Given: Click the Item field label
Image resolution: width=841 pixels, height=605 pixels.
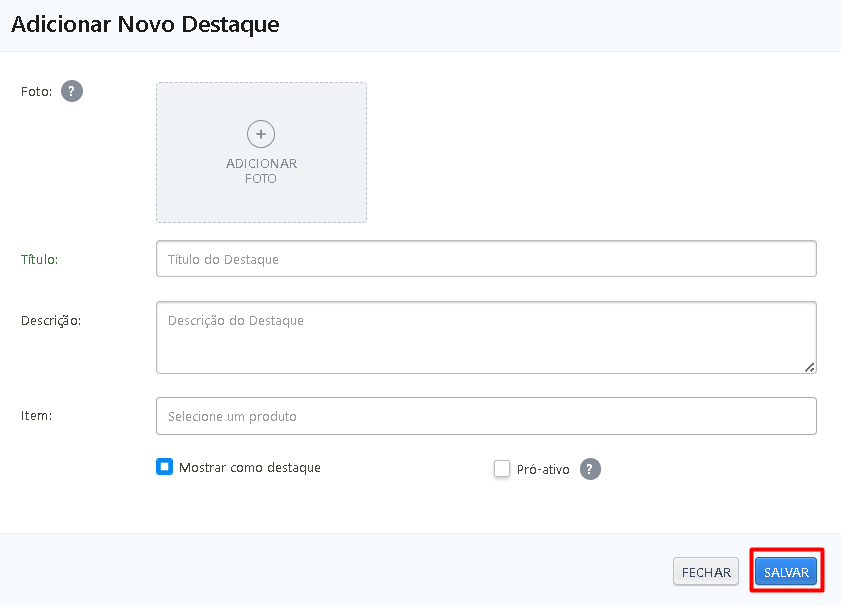Looking at the screenshot, I should [36, 414].
